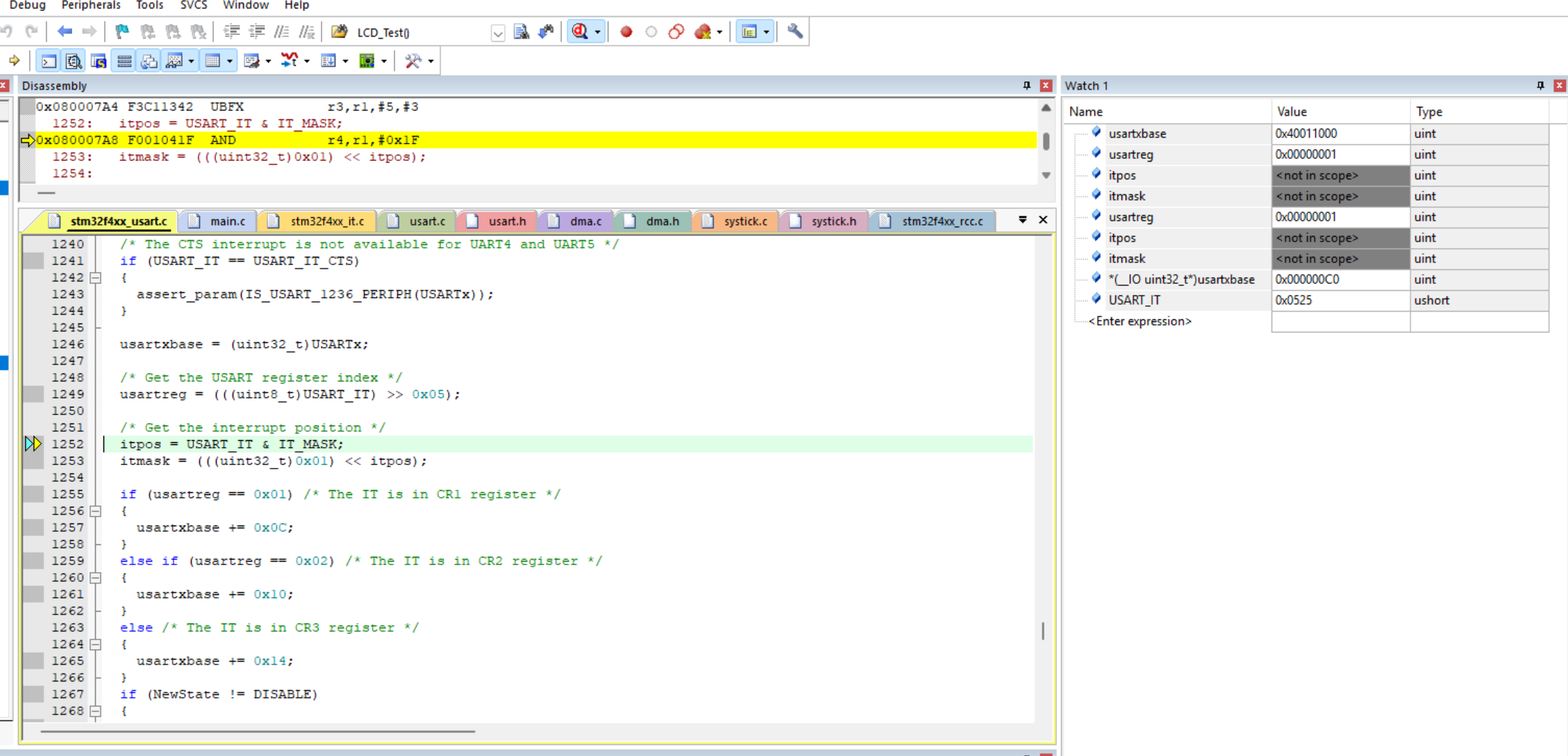Click the Kill All Breakpoints icon
Viewport: 1568px width, 756px height.
click(x=703, y=32)
